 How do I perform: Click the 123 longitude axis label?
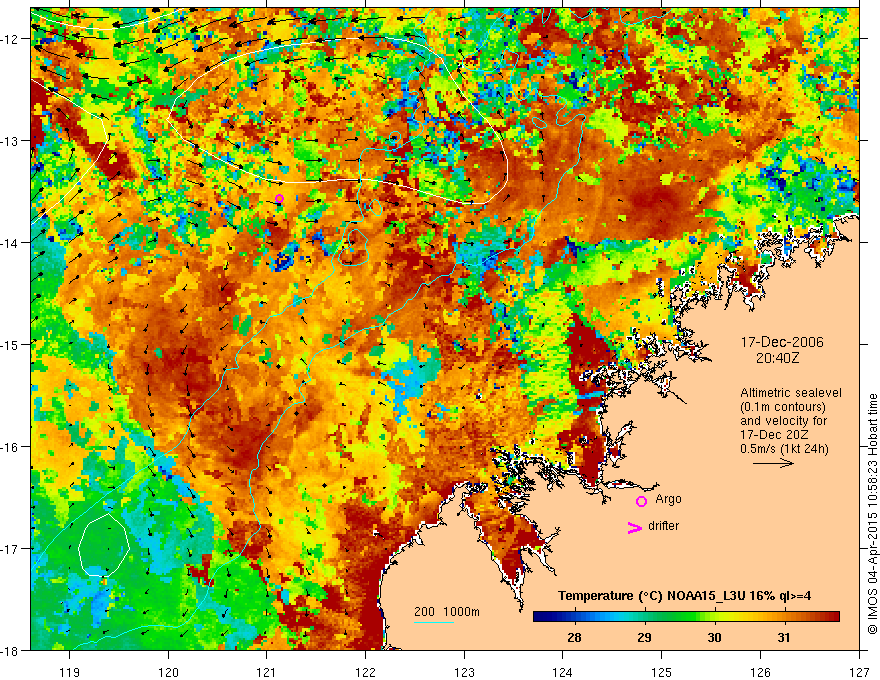(464, 672)
